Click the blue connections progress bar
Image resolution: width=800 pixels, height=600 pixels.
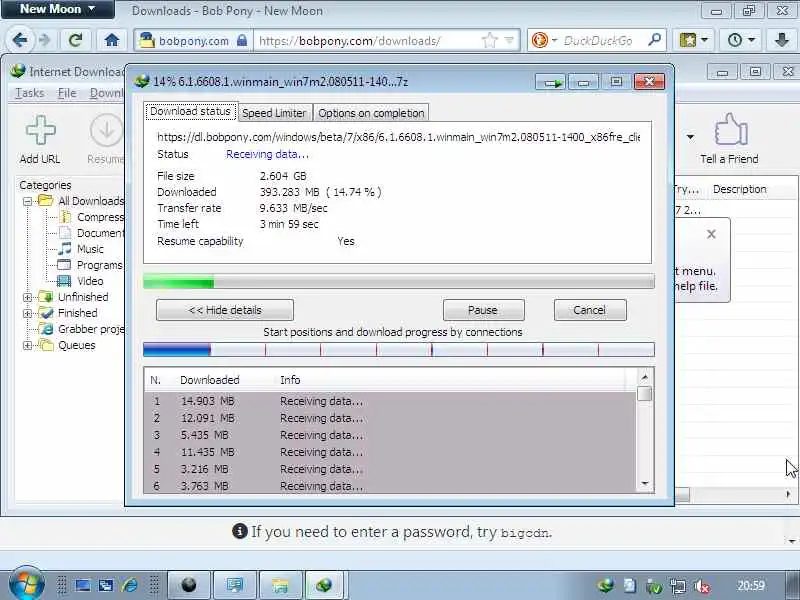(398, 349)
